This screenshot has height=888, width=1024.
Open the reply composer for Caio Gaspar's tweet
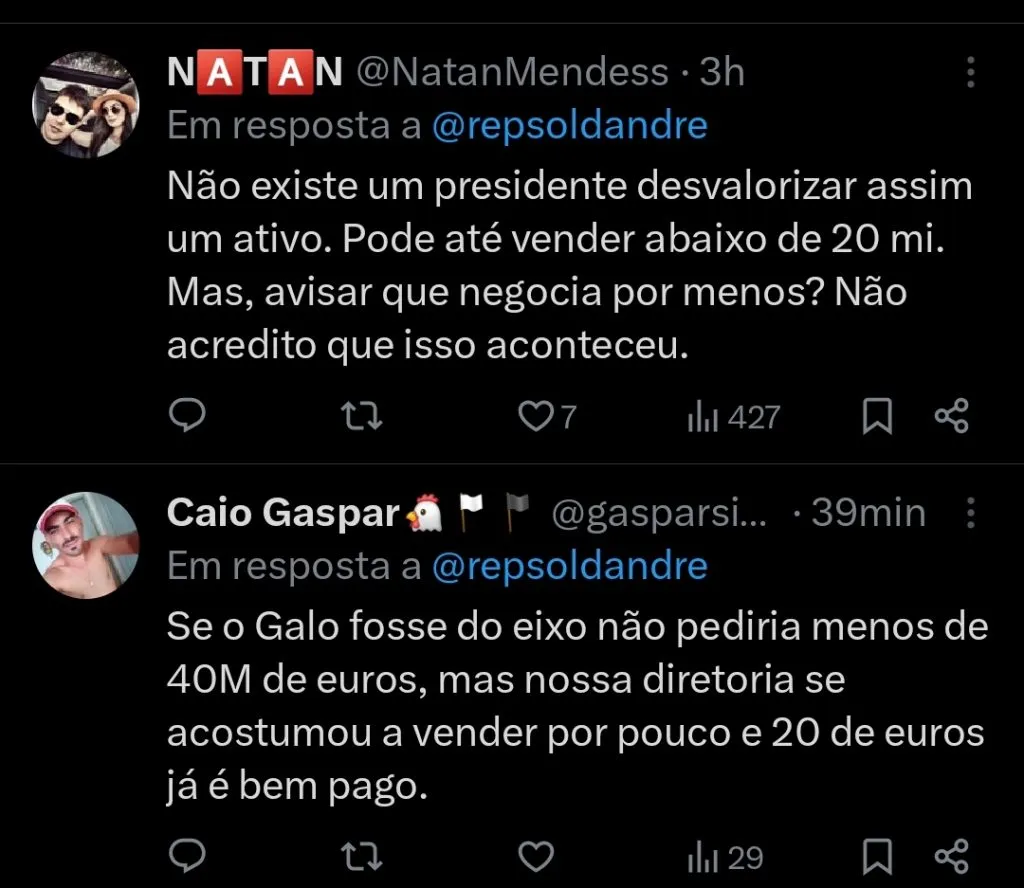coord(186,856)
